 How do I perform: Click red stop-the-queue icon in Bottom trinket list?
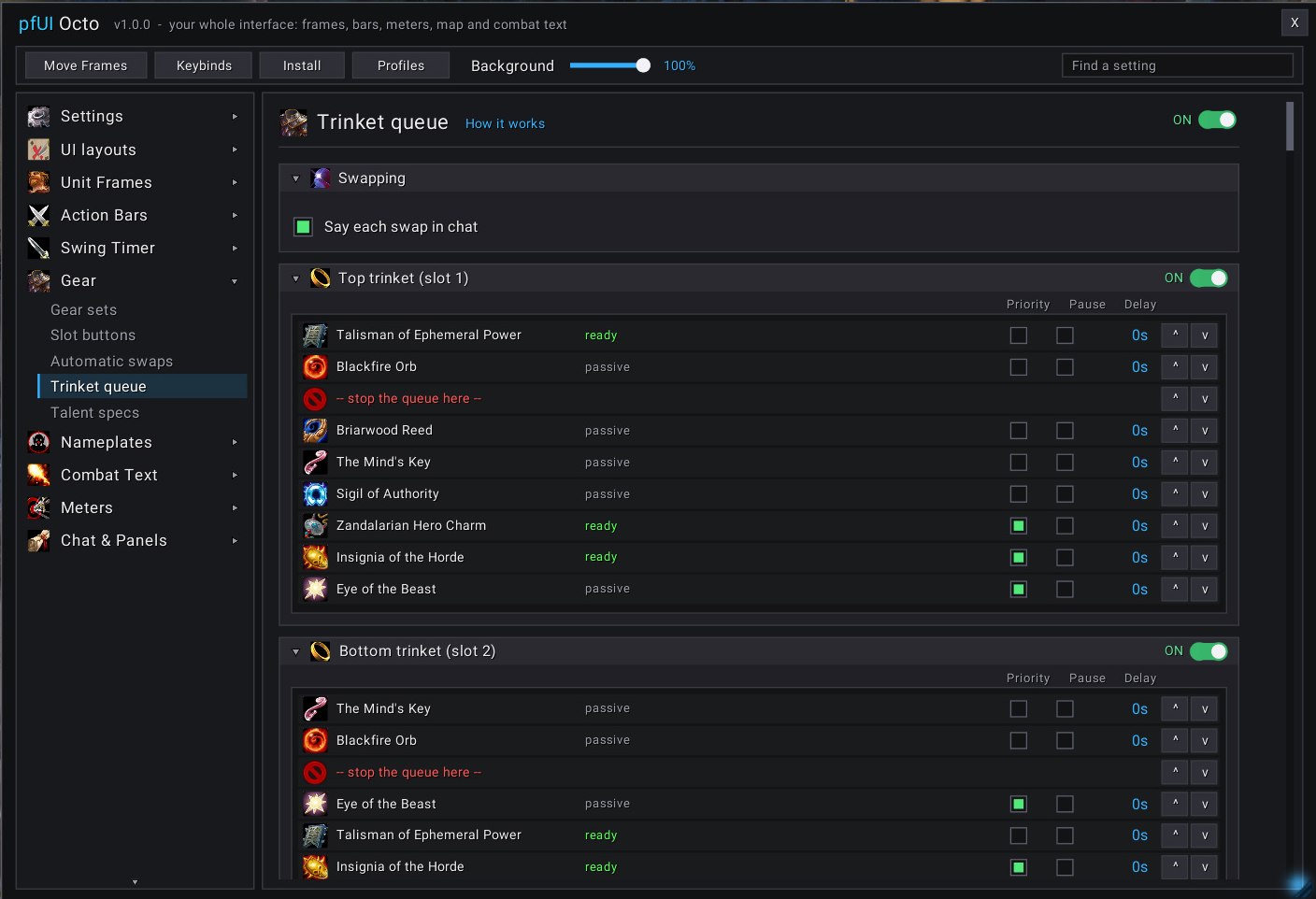(x=315, y=773)
